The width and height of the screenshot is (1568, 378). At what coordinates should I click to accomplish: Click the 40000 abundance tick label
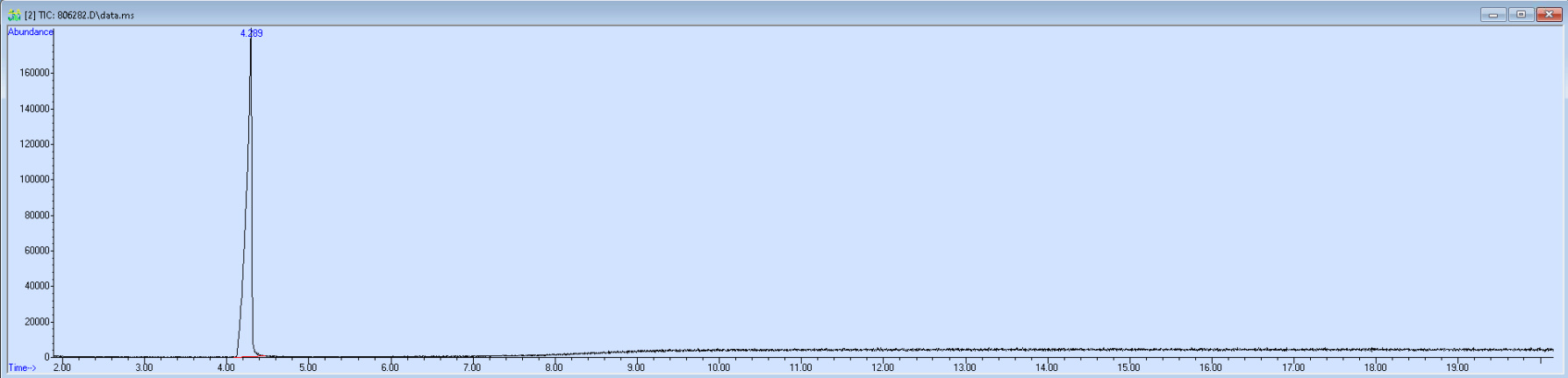[36, 286]
